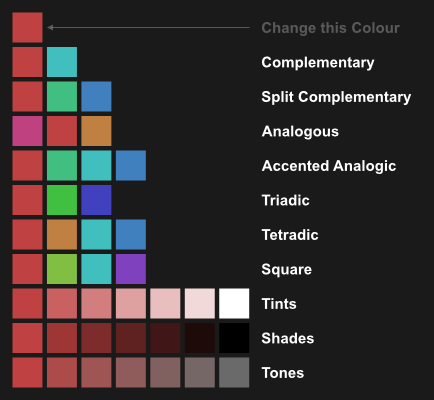Click the Tetradic label
The height and width of the screenshot is (400, 434).
[290, 235]
